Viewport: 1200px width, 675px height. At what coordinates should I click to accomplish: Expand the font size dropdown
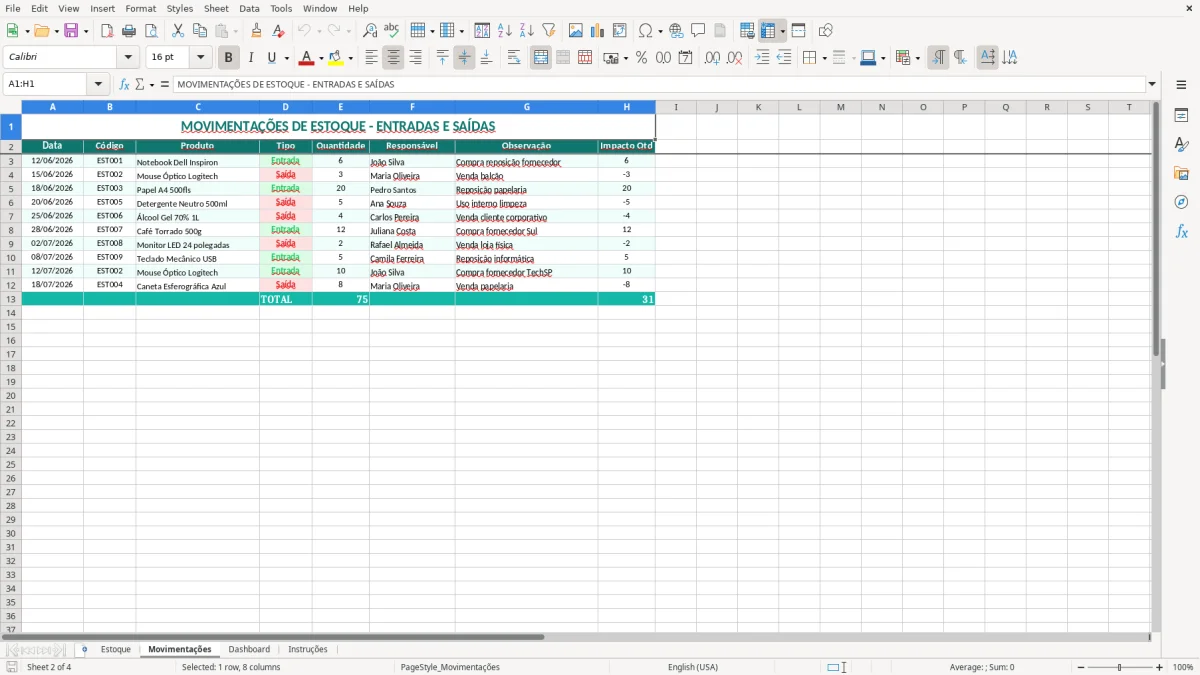tap(201, 58)
